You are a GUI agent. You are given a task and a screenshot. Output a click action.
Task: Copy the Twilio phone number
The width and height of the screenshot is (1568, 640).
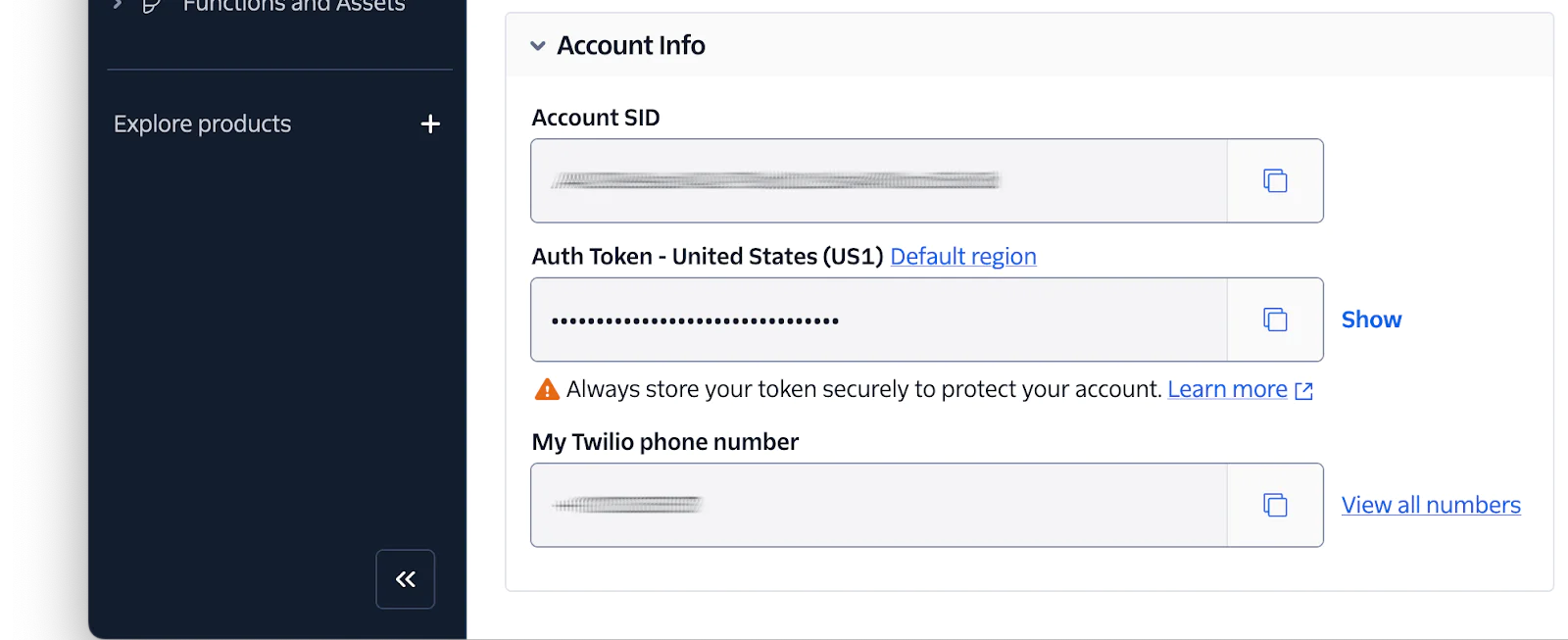point(1275,506)
